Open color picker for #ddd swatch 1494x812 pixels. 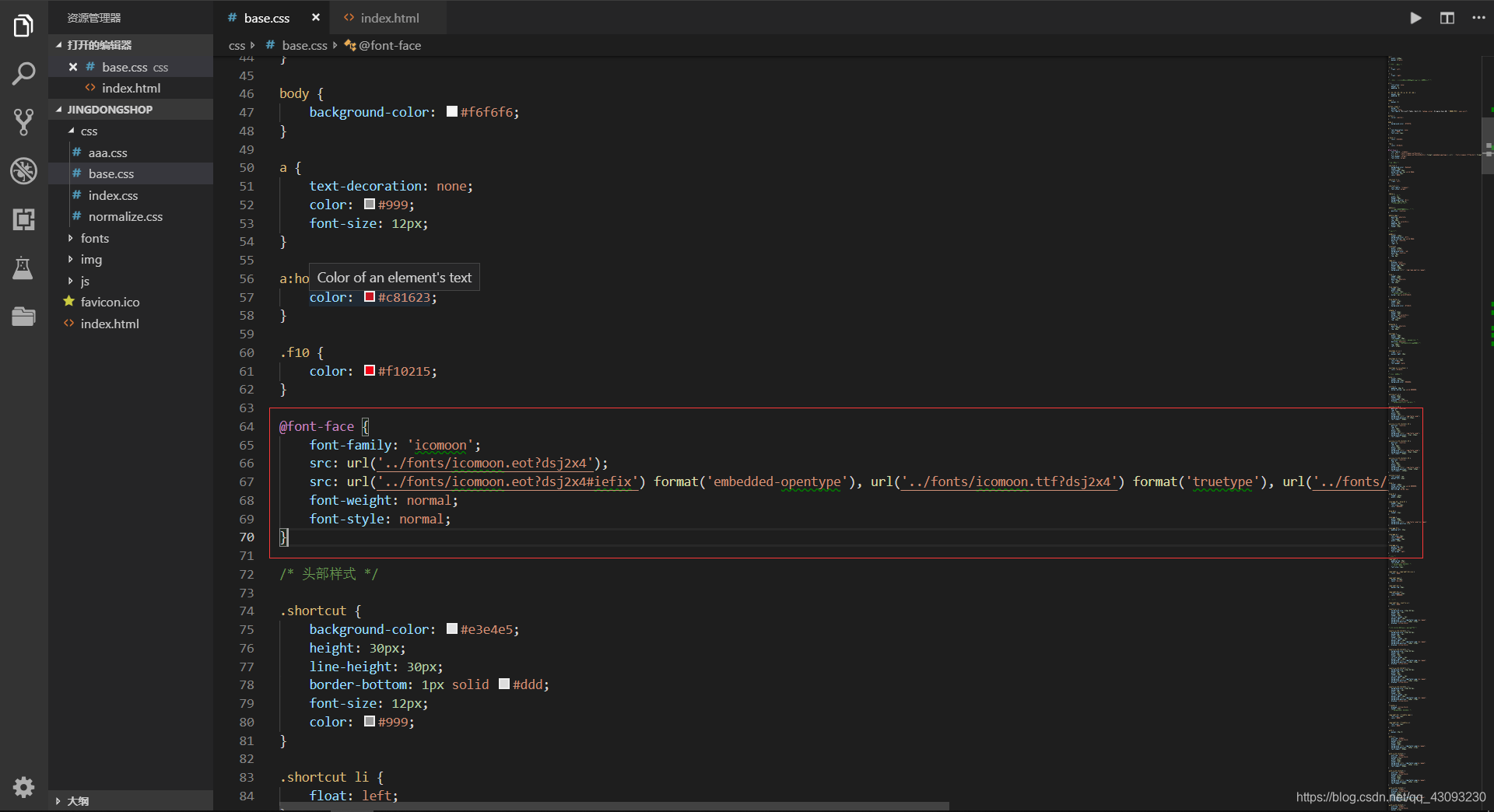pos(504,684)
